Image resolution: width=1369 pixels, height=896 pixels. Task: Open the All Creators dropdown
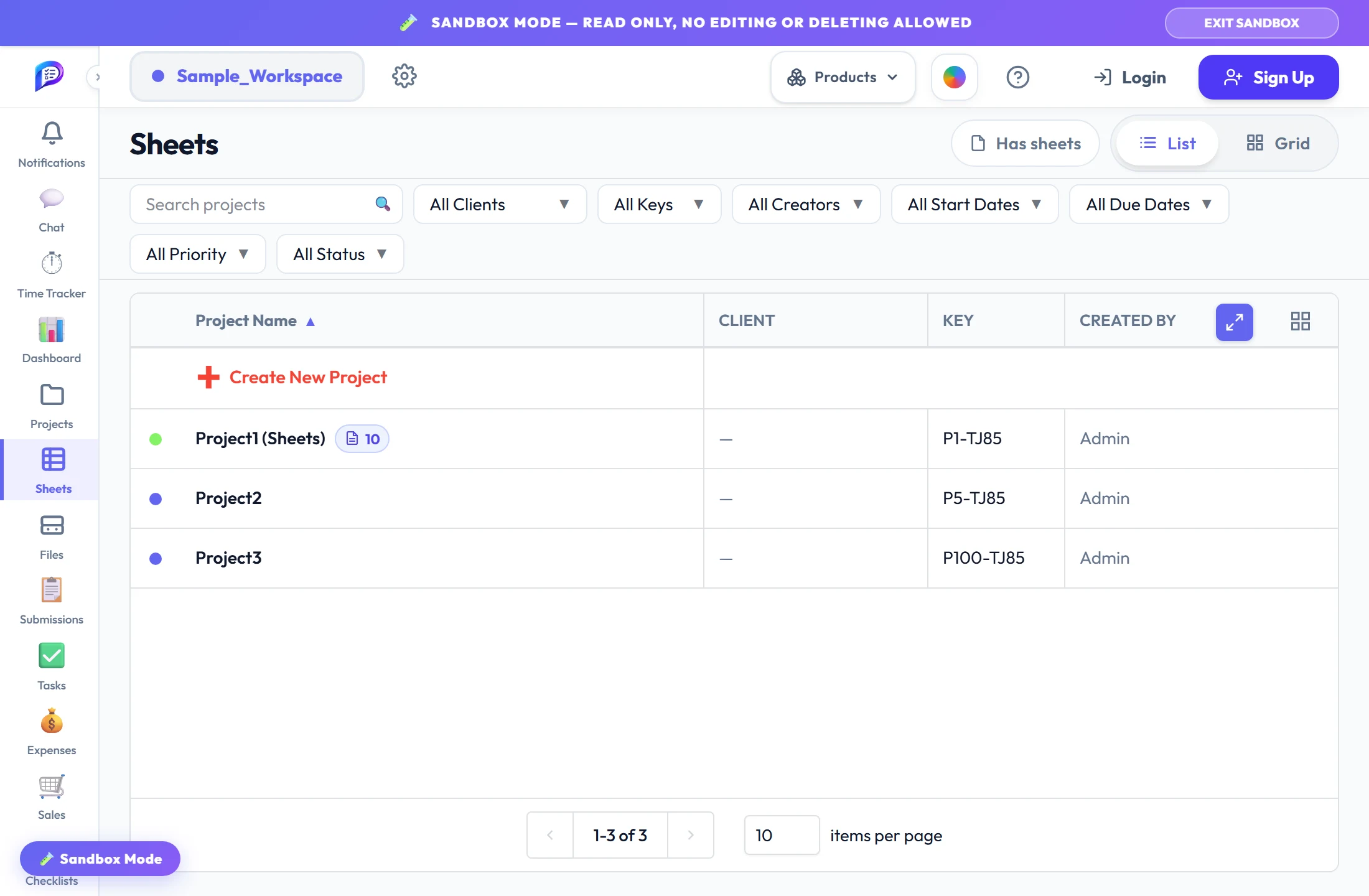[806, 204]
